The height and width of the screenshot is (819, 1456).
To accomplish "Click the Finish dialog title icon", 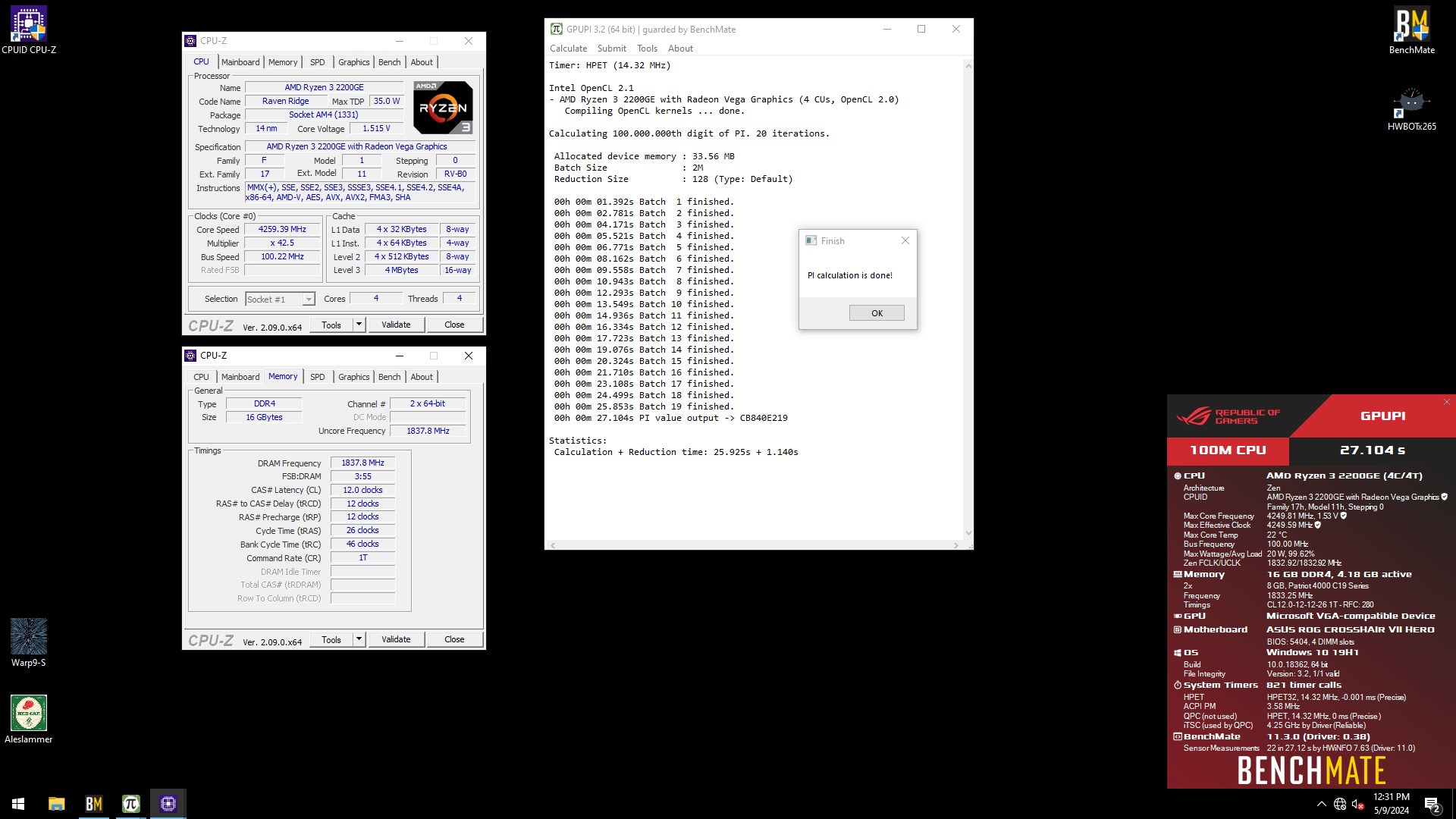I will tap(811, 241).
